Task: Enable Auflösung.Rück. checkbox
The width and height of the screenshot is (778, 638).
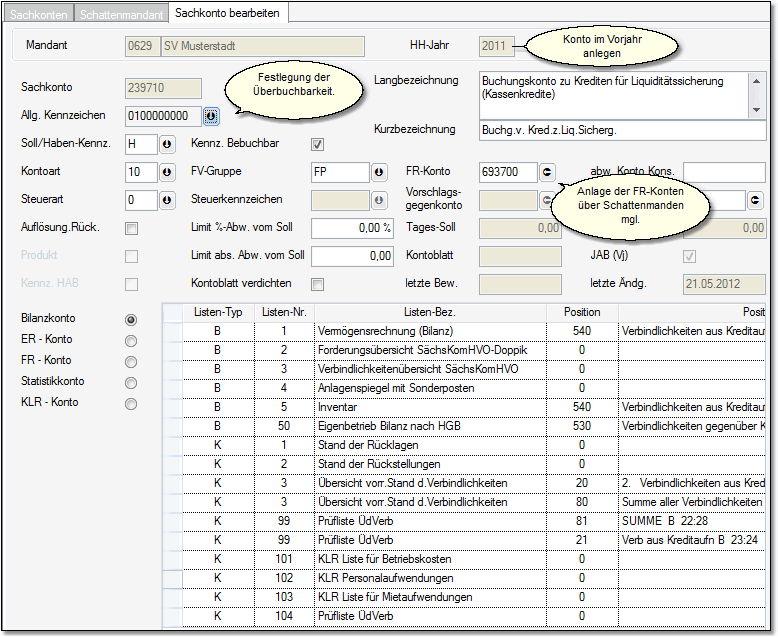Action: [131, 229]
